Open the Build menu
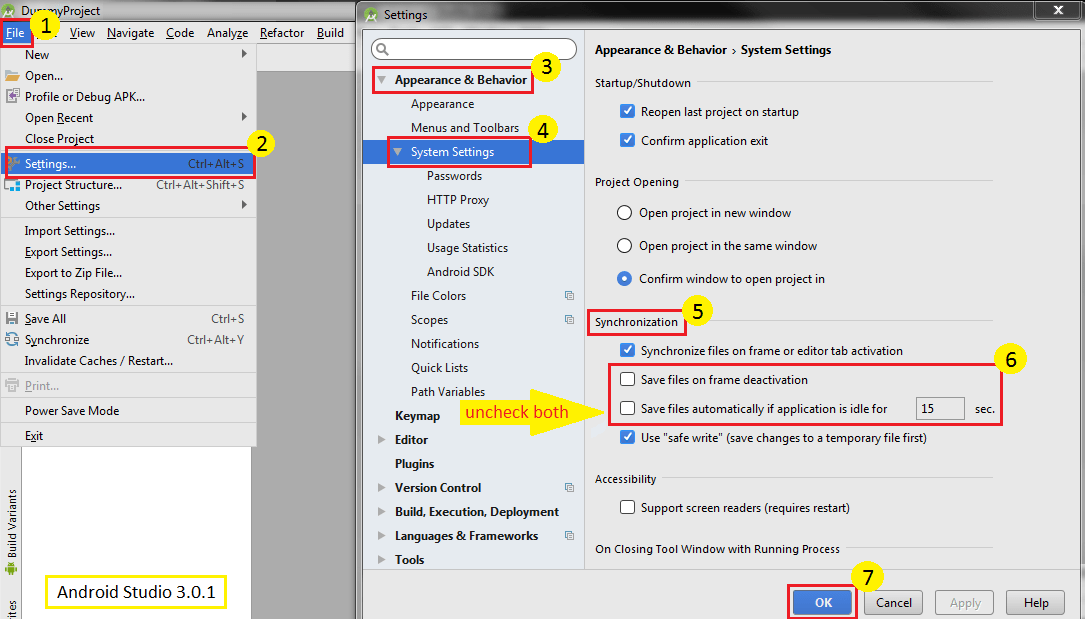 pyautogui.click(x=330, y=33)
